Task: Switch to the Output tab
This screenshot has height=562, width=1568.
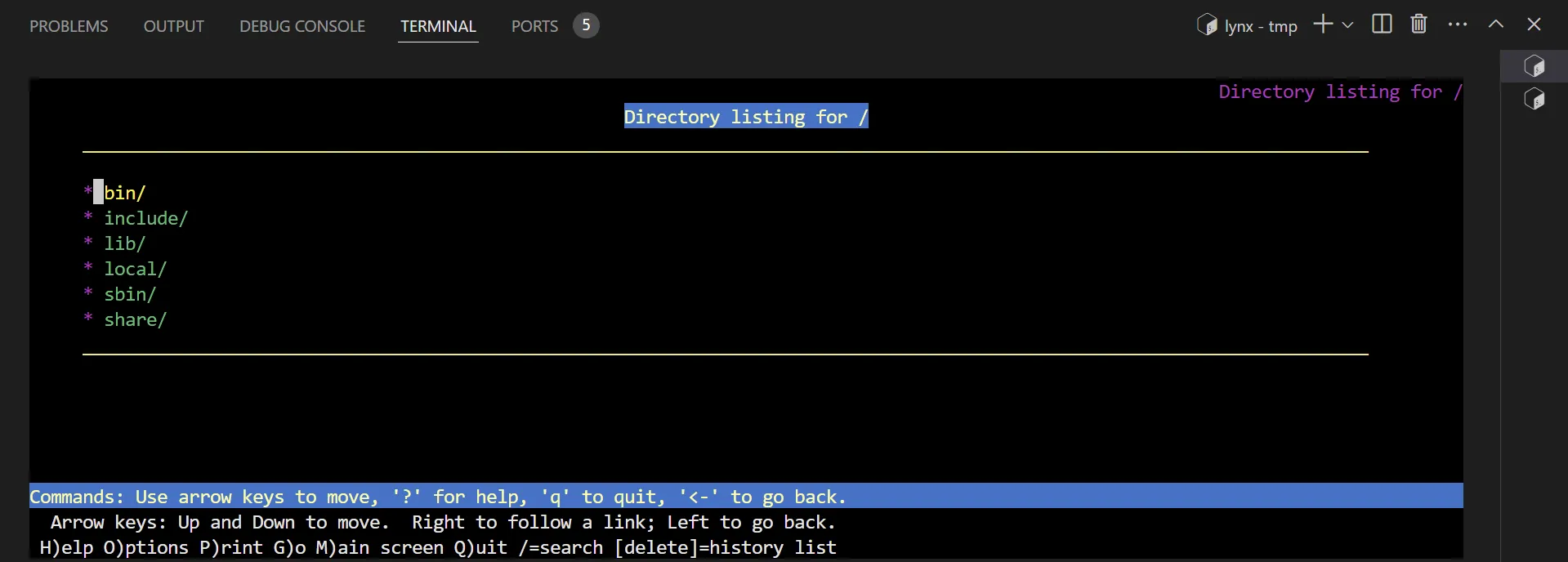Action: click(173, 26)
